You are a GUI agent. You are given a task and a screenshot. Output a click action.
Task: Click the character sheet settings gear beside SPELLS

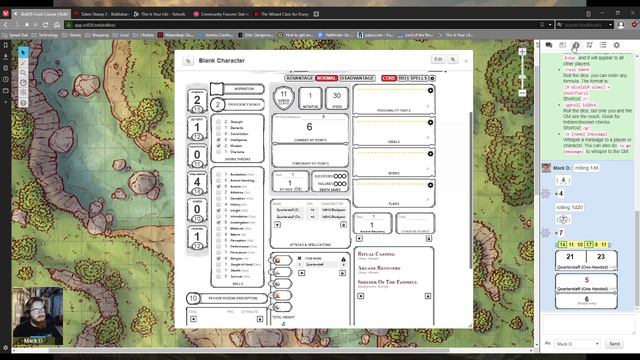pyautogui.click(x=432, y=78)
